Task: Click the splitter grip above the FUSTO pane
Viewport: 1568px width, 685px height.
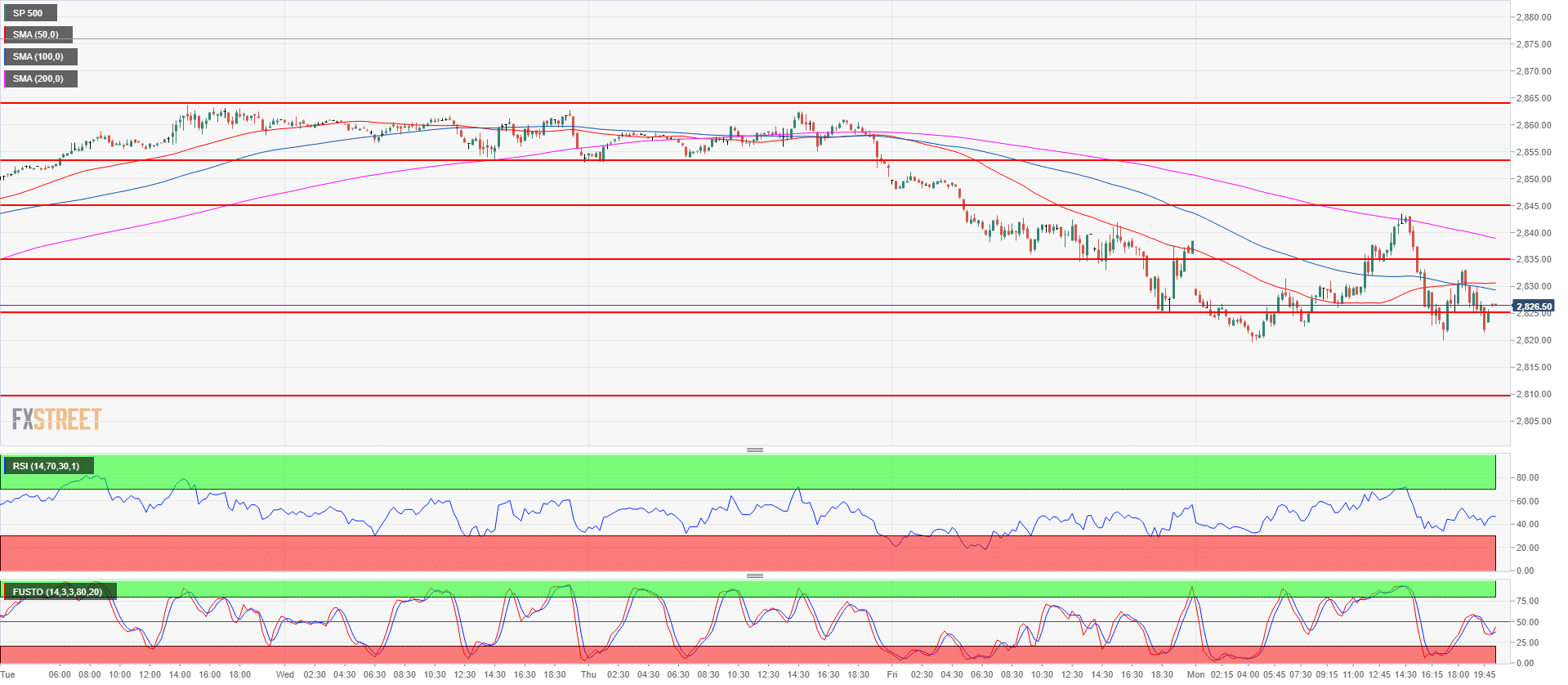Action: pos(755,575)
